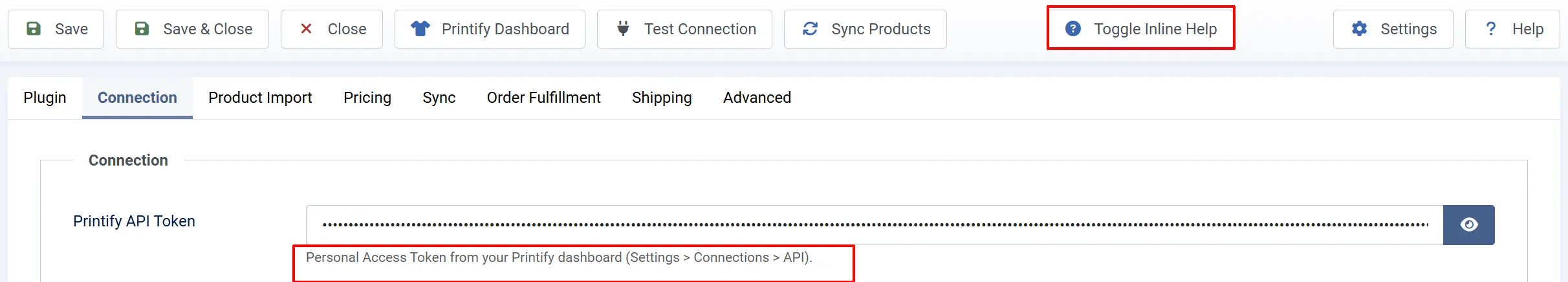Show the API token with eye button
This screenshot has height=282, width=1568.
1469,225
